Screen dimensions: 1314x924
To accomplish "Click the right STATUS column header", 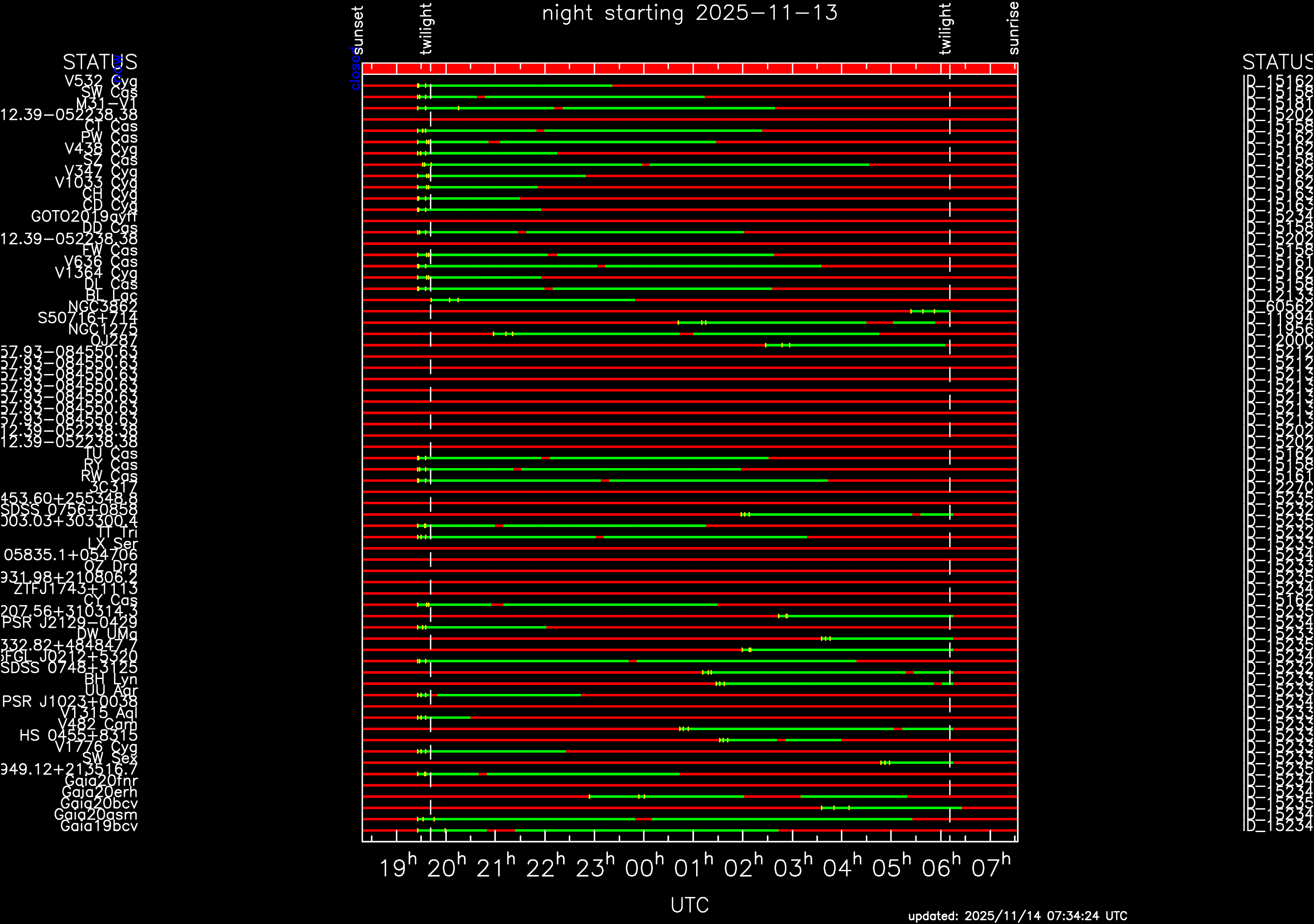I will coord(1277,62).
